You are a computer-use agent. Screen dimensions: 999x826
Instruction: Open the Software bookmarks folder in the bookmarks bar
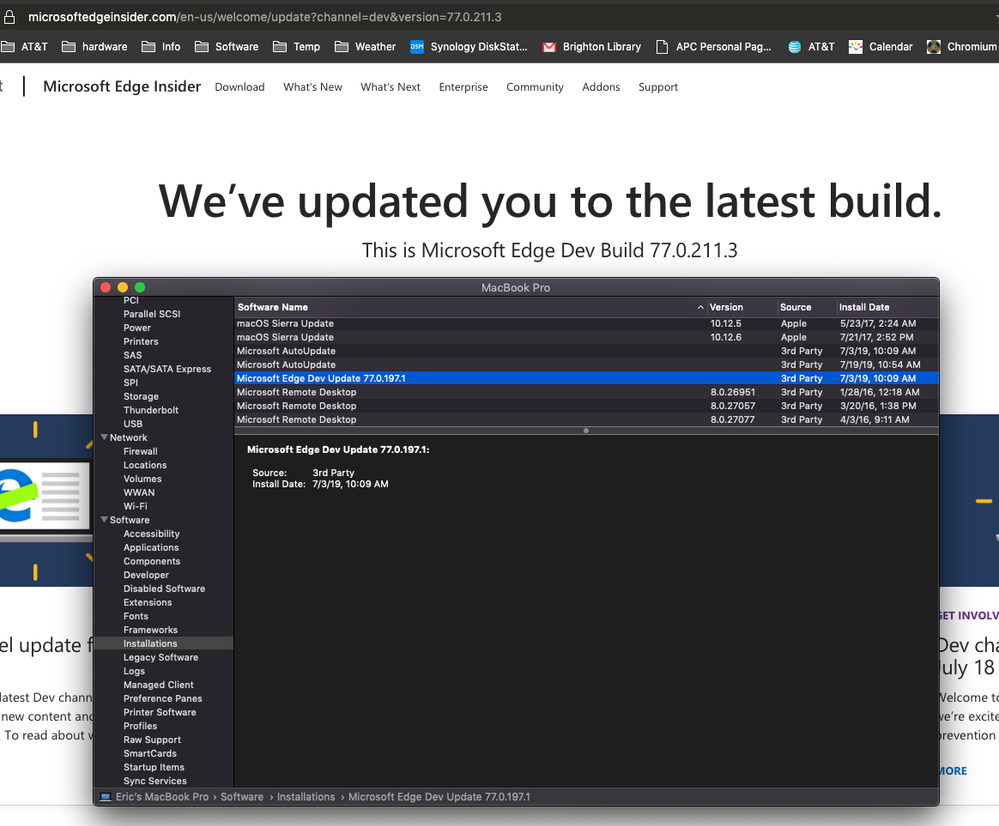tap(226, 47)
